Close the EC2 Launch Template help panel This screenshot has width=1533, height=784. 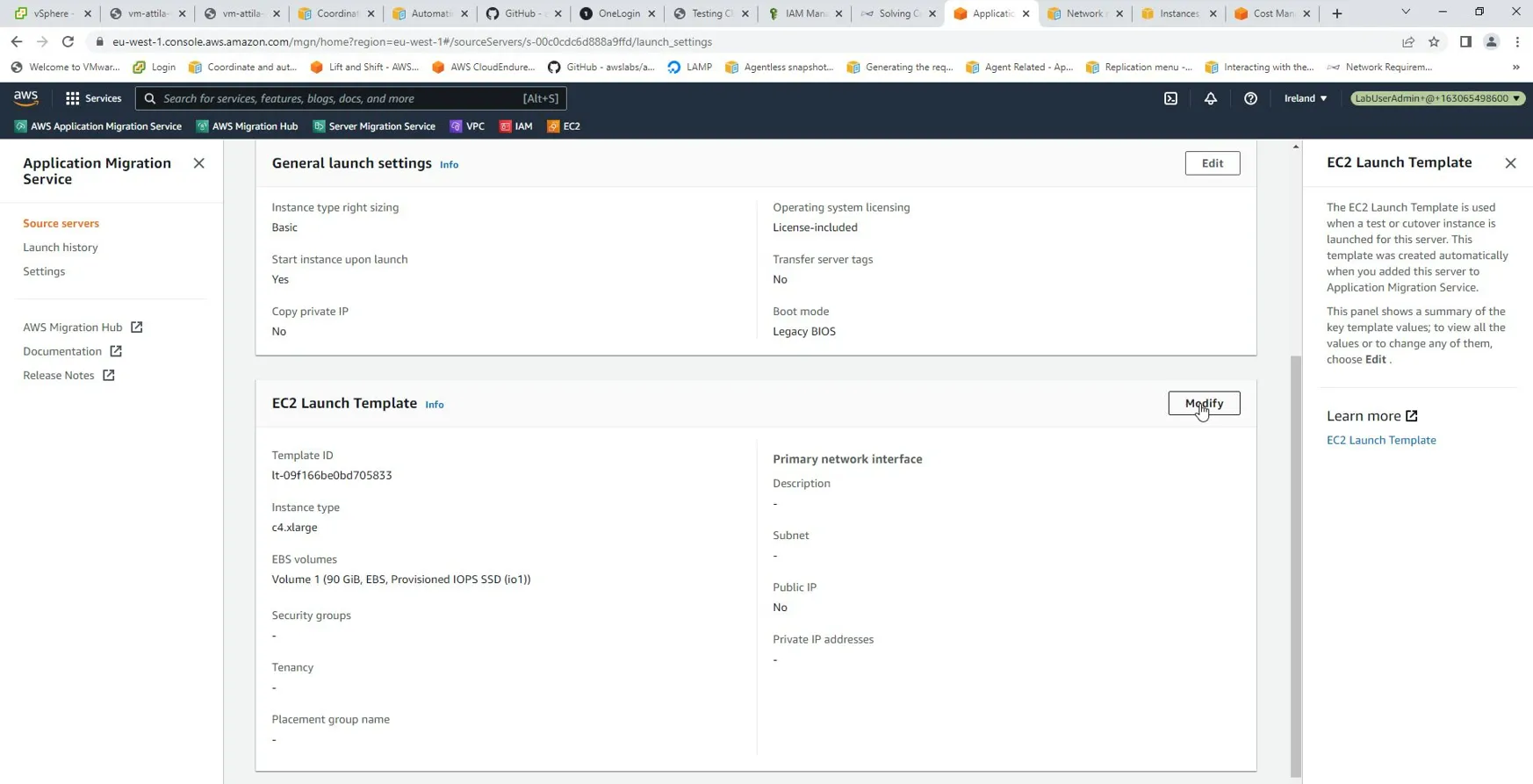[x=1510, y=163]
